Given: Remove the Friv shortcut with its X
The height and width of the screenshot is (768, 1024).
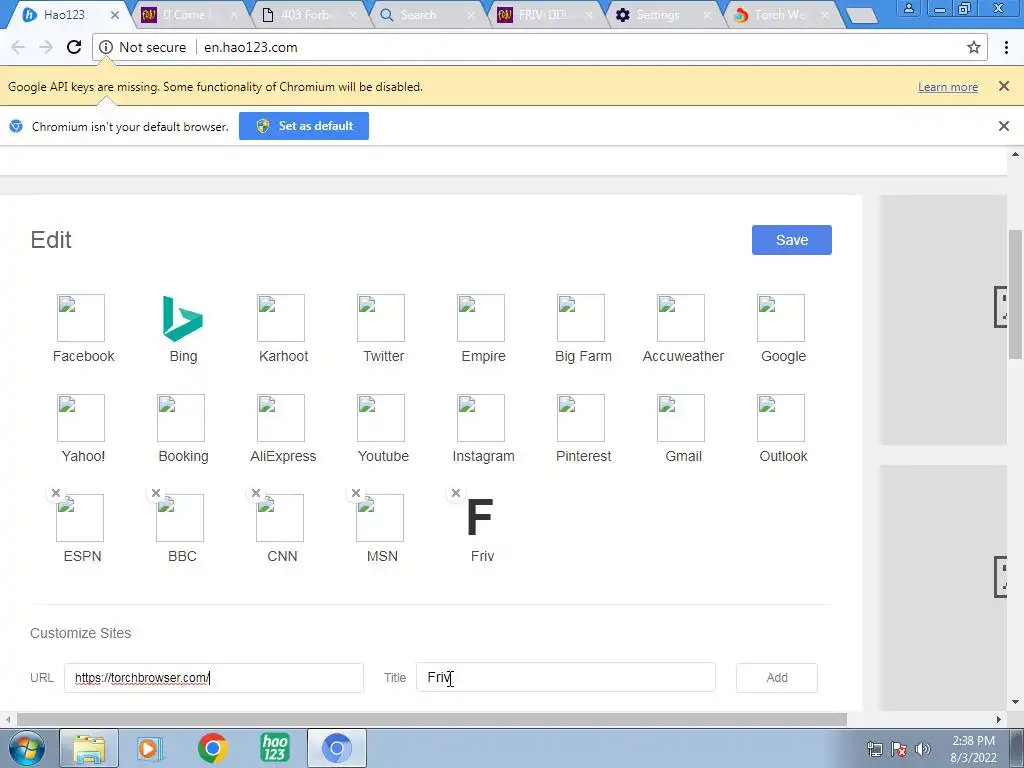Looking at the screenshot, I should (456, 493).
